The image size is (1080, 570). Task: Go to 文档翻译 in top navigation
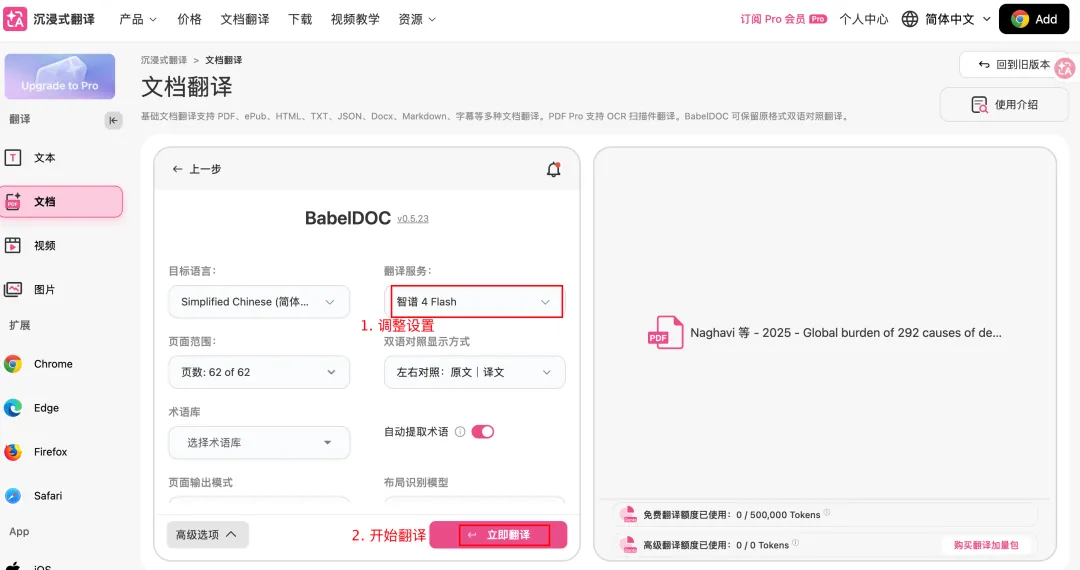(245, 19)
